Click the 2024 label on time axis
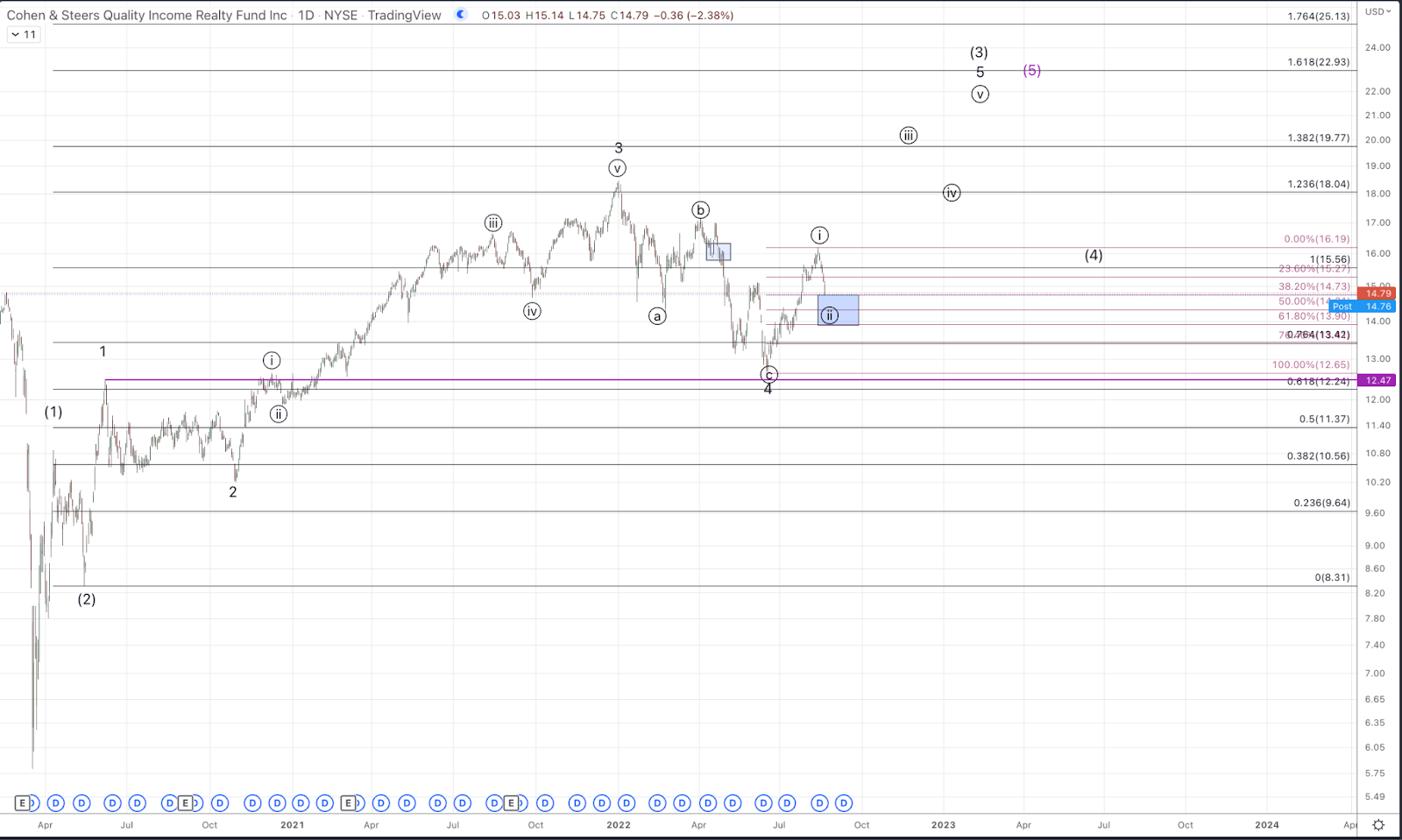 [1266, 825]
